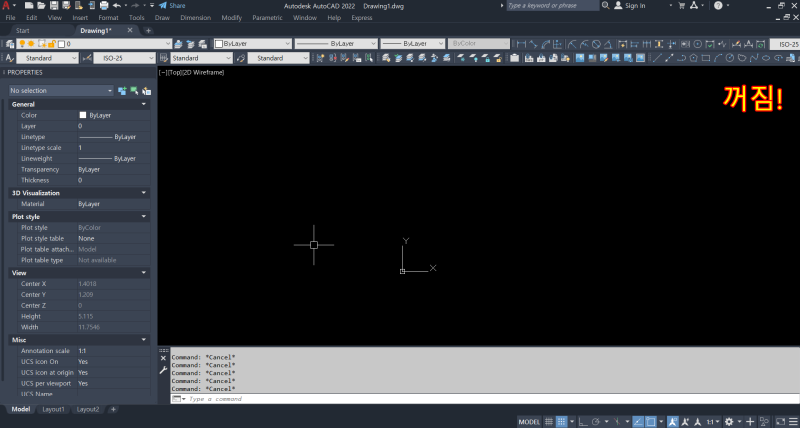The width and height of the screenshot is (800, 428).
Task: Click the MODEL space button in status bar
Action: 529,422
